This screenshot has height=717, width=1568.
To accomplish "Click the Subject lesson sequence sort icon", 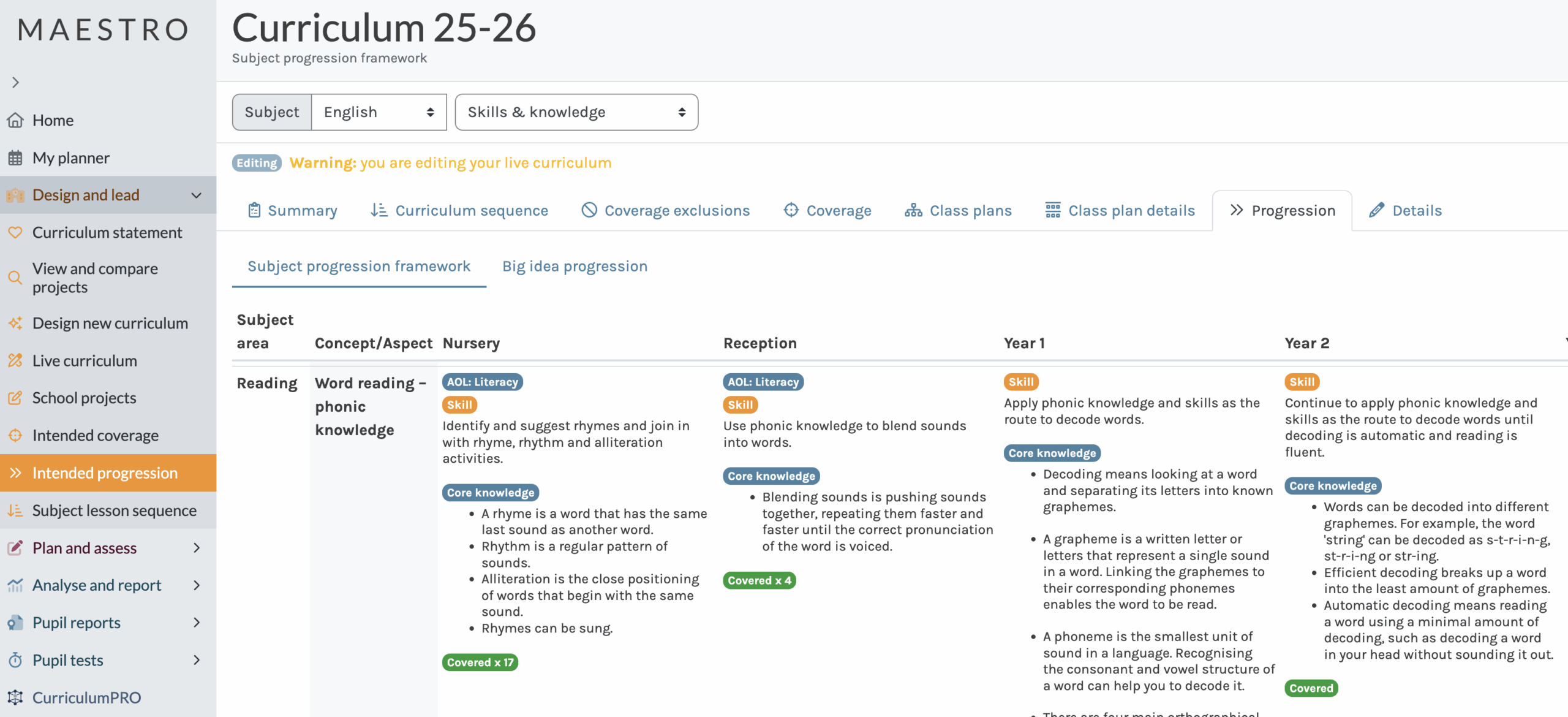I will point(15,510).
